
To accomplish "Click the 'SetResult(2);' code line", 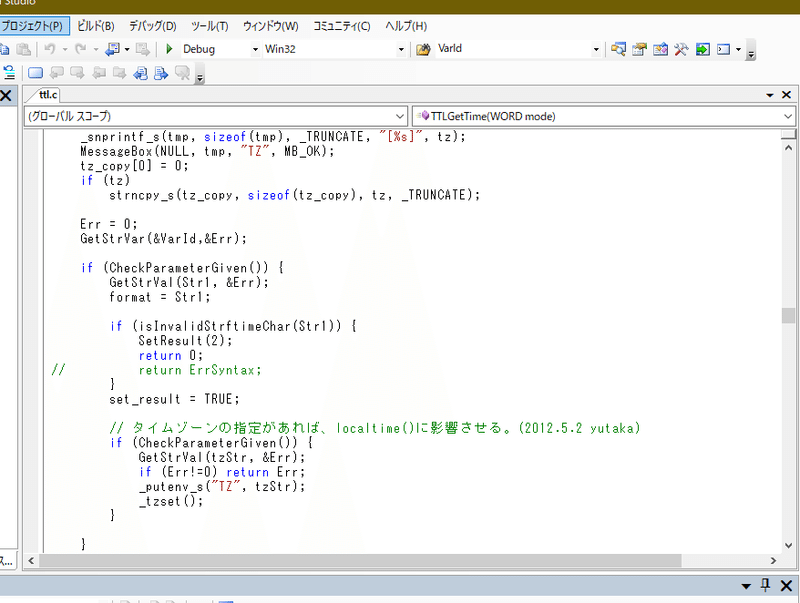I will [x=185, y=341].
